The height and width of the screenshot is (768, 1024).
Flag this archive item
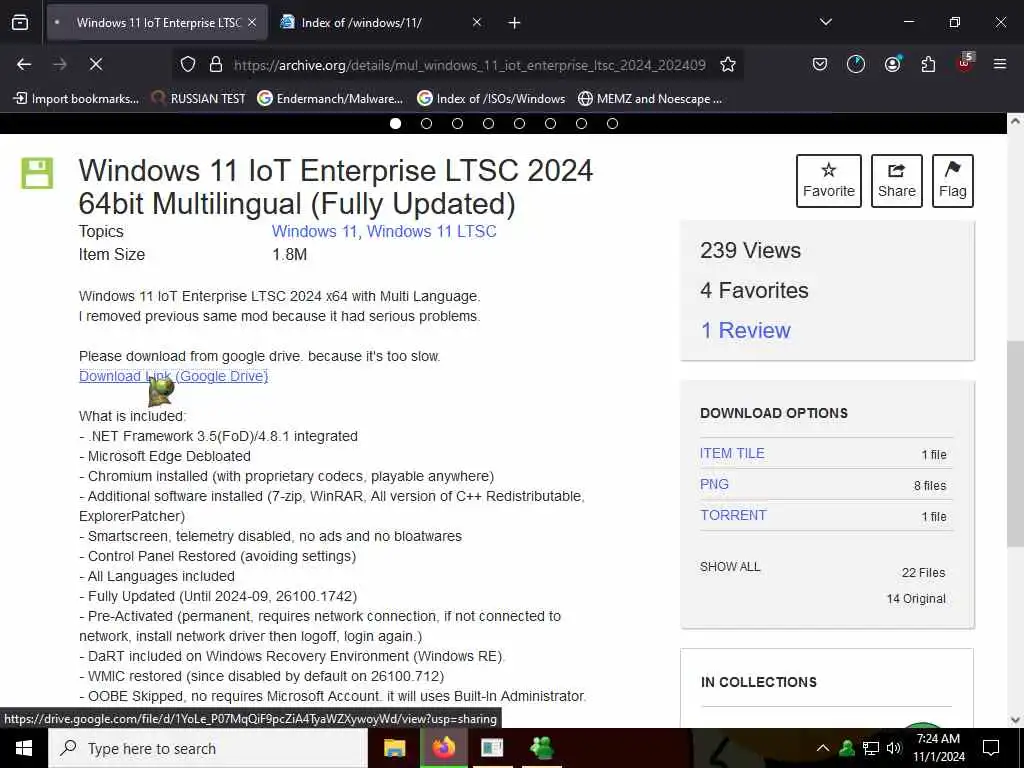click(x=953, y=181)
